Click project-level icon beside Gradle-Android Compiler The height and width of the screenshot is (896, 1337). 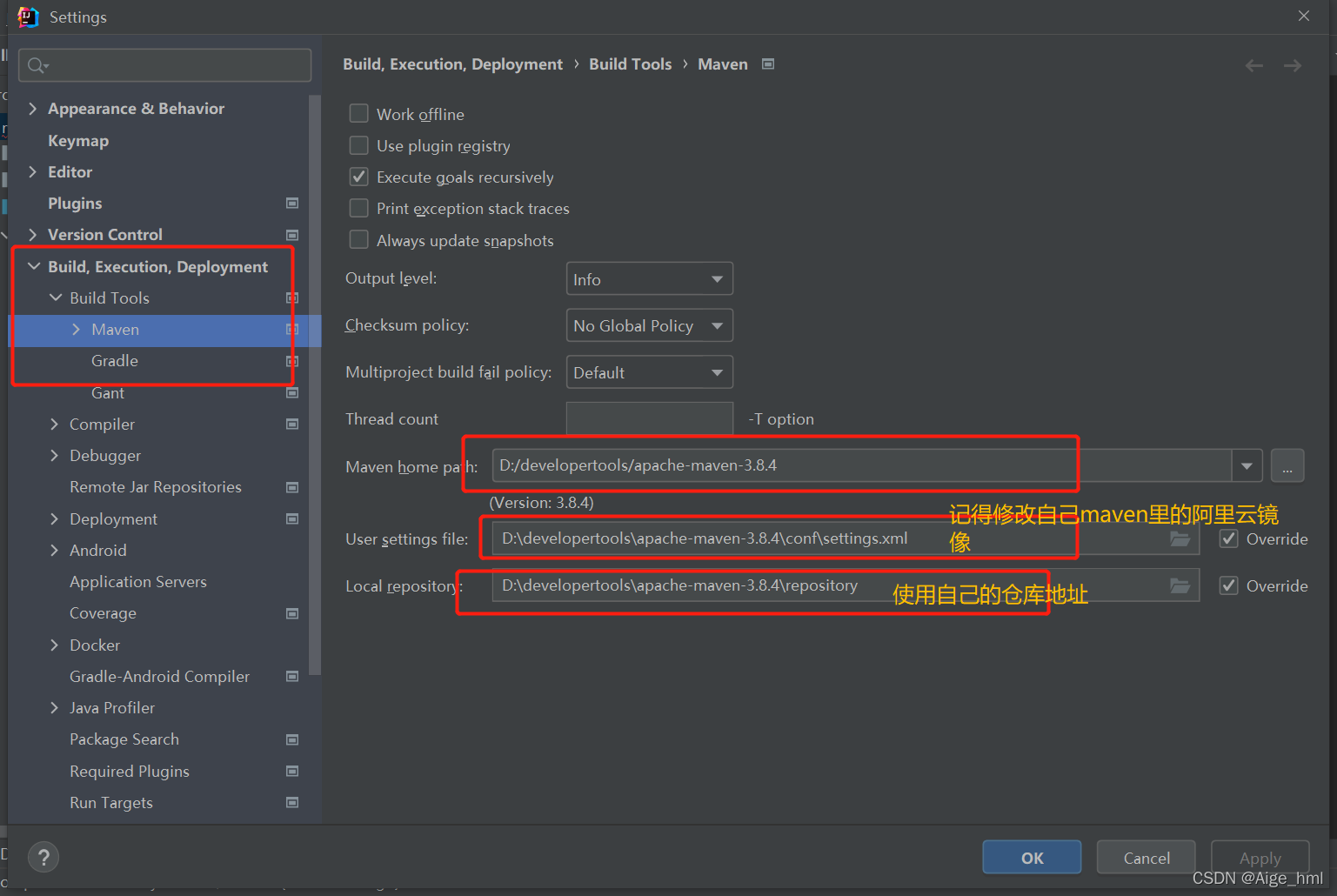(x=292, y=677)
